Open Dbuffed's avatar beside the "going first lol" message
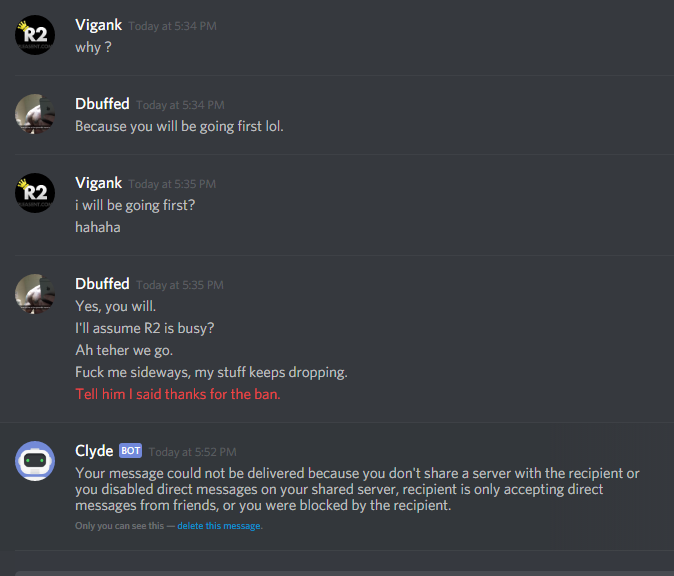Viewport: 674px width, 576px height. point(35,114)
